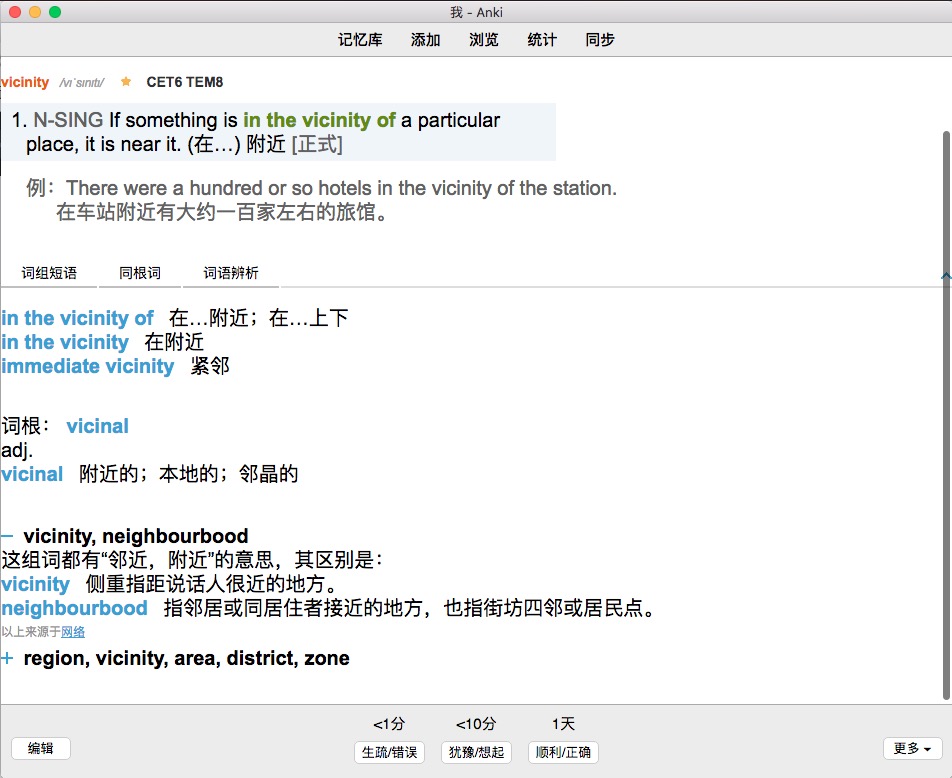Open the 更多 dropdown menu
Image resolution: width=952 pixels, height=778 pixels.
pos(911,748)
